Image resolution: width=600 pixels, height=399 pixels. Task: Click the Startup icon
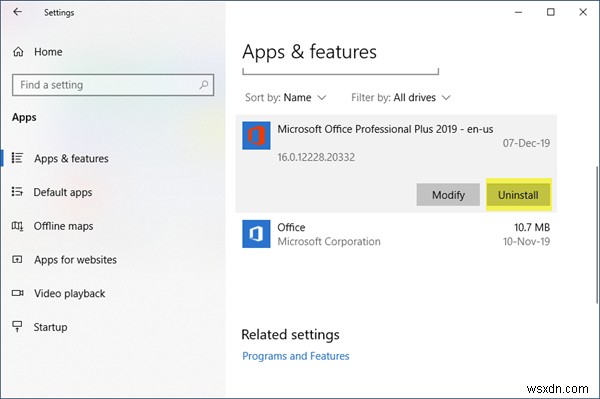point(17,326)
